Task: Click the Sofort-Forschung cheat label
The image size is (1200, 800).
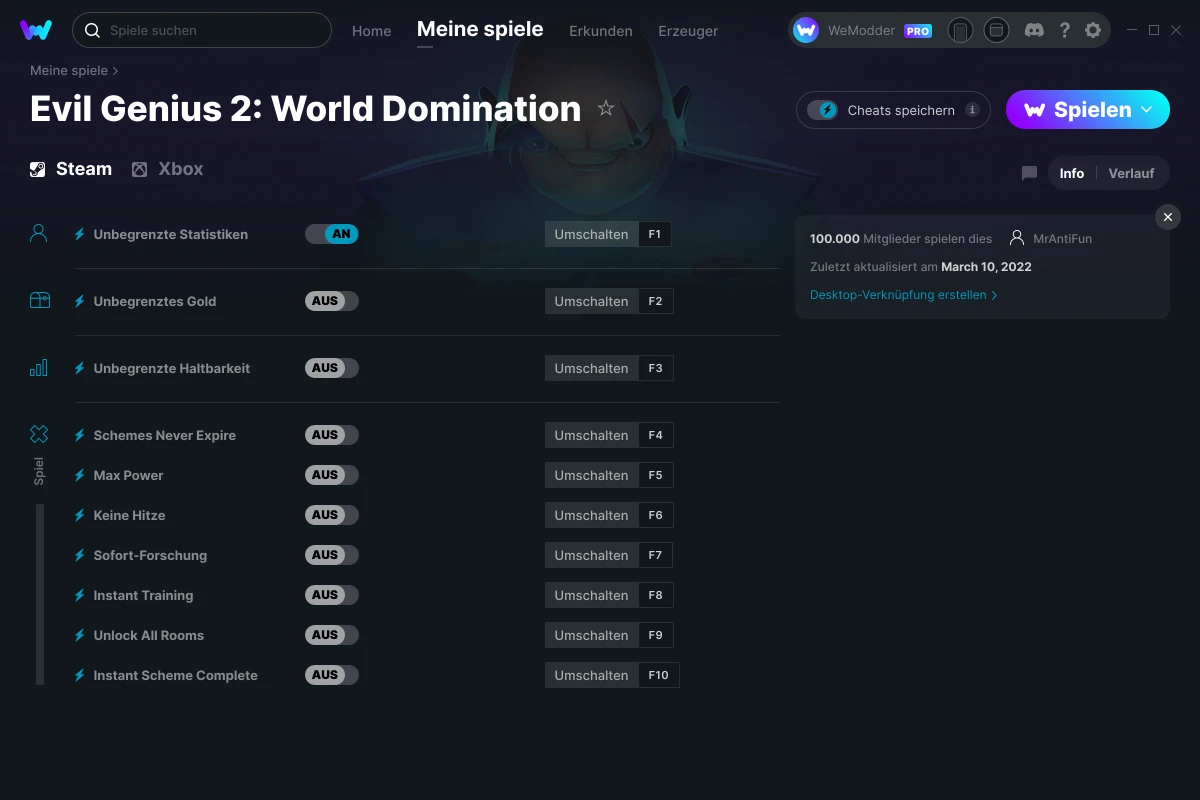Action: (x=150, y=555)
